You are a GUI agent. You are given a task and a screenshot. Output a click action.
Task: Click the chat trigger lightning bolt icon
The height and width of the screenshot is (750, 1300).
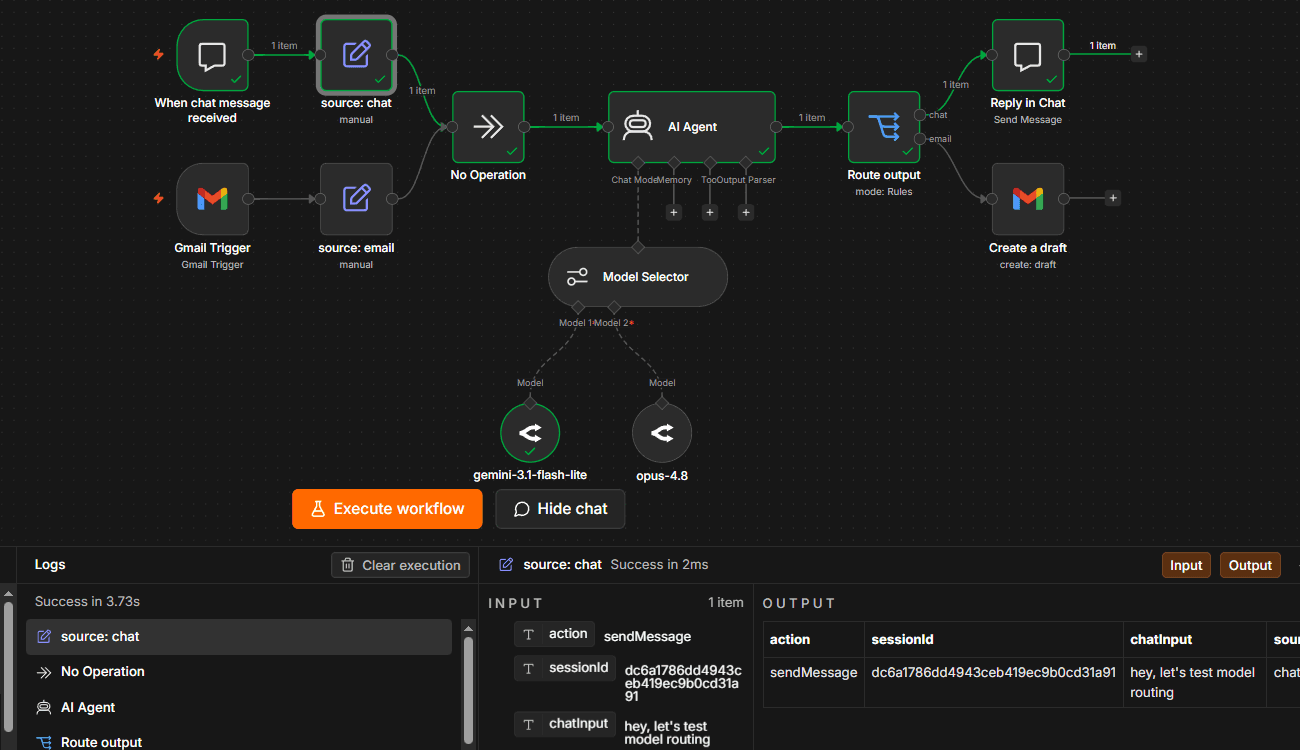158,55
